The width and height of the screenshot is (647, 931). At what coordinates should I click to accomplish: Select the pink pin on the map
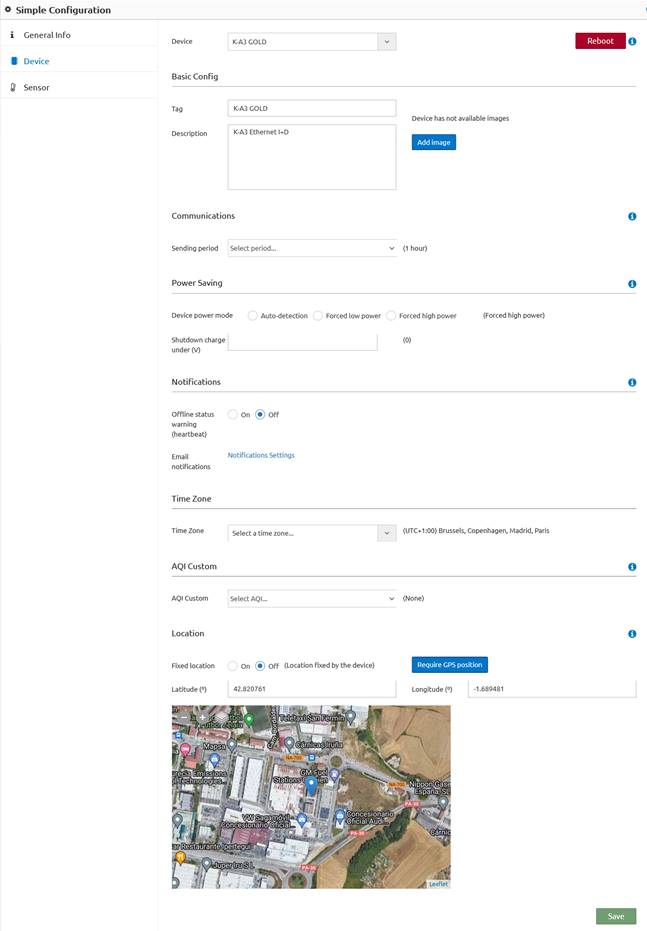[x=186, y=749]
